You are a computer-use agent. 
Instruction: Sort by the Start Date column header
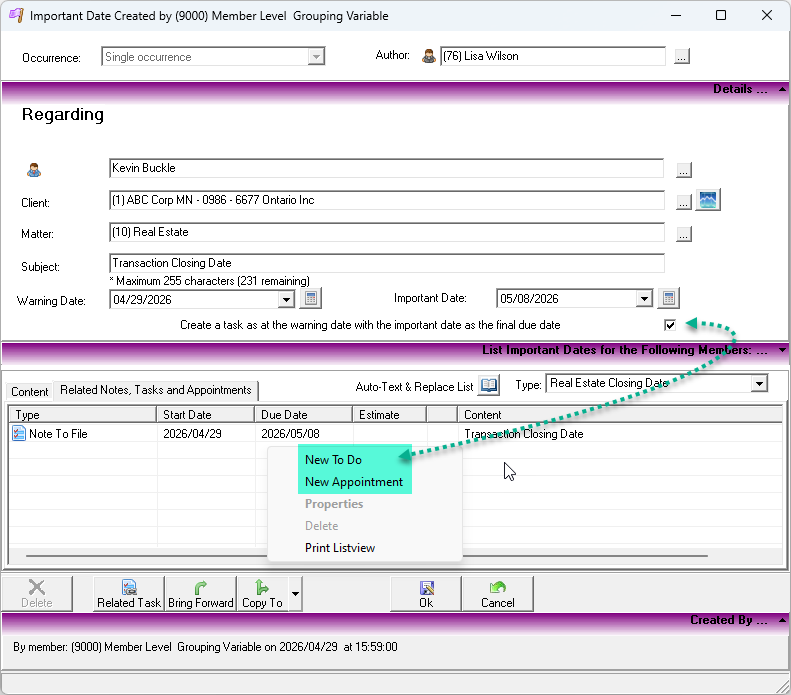point(206,415)
